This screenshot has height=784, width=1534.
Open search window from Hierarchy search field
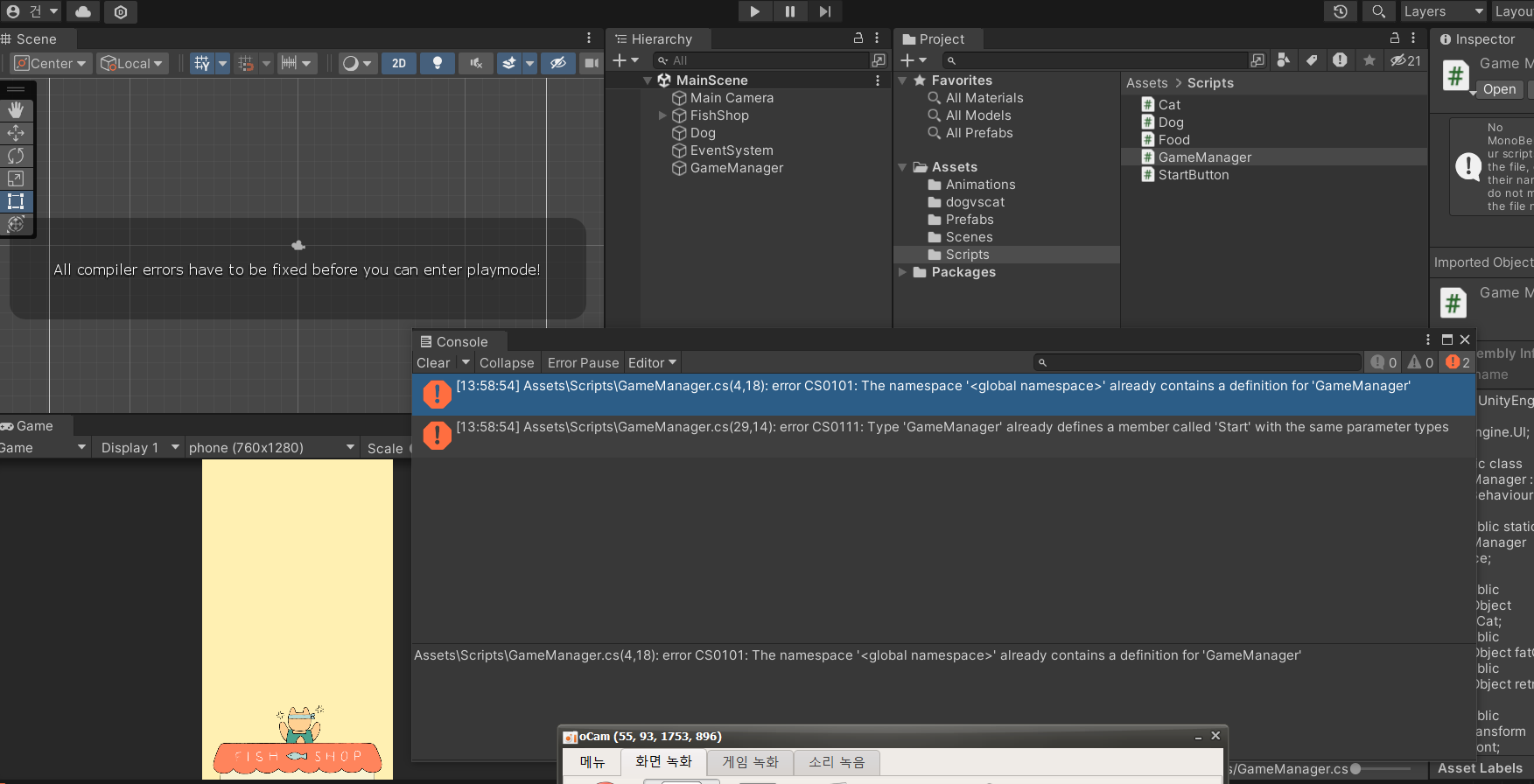(879, 60)
